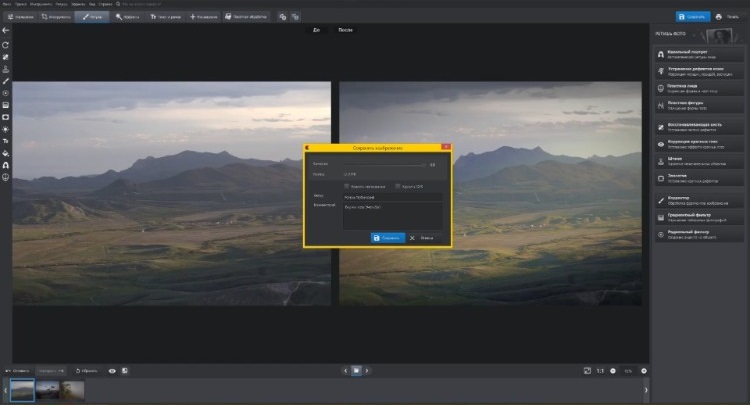750x405 pixels.
Task: Click the blue Сохранить button in the dialog
Action: (387, 238)
